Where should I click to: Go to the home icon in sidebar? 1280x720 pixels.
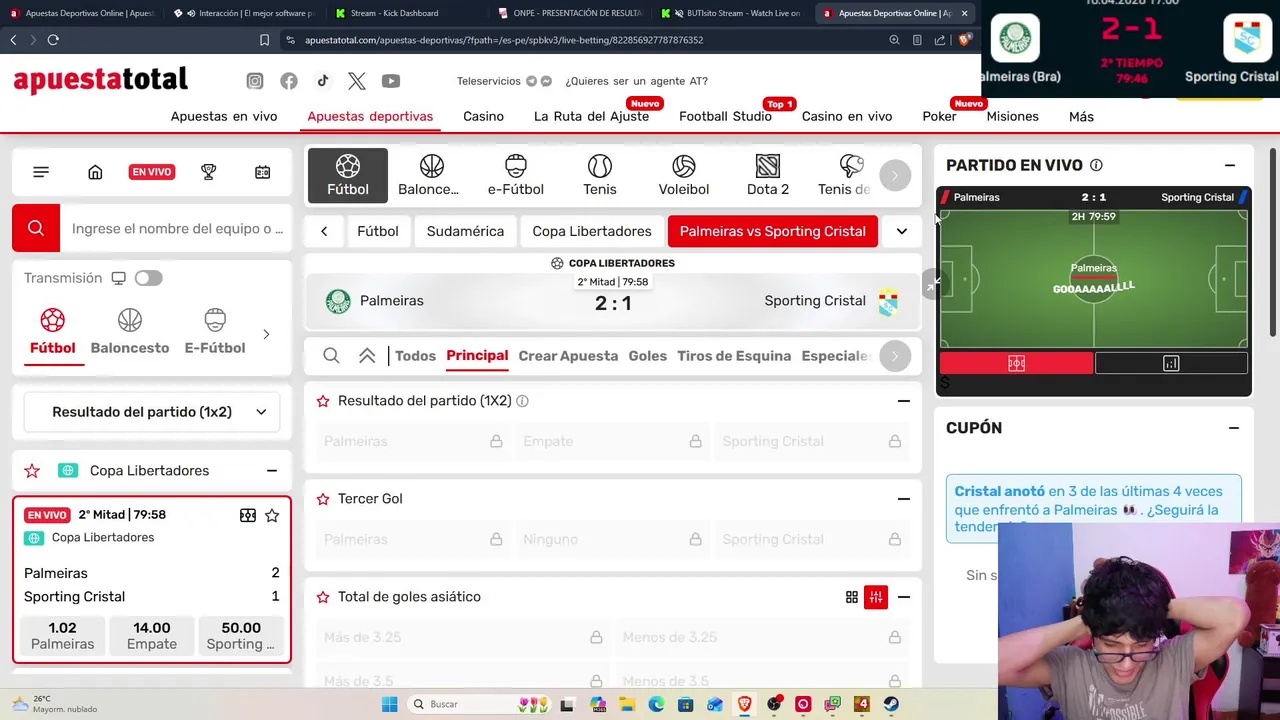(x=95, y=172)
